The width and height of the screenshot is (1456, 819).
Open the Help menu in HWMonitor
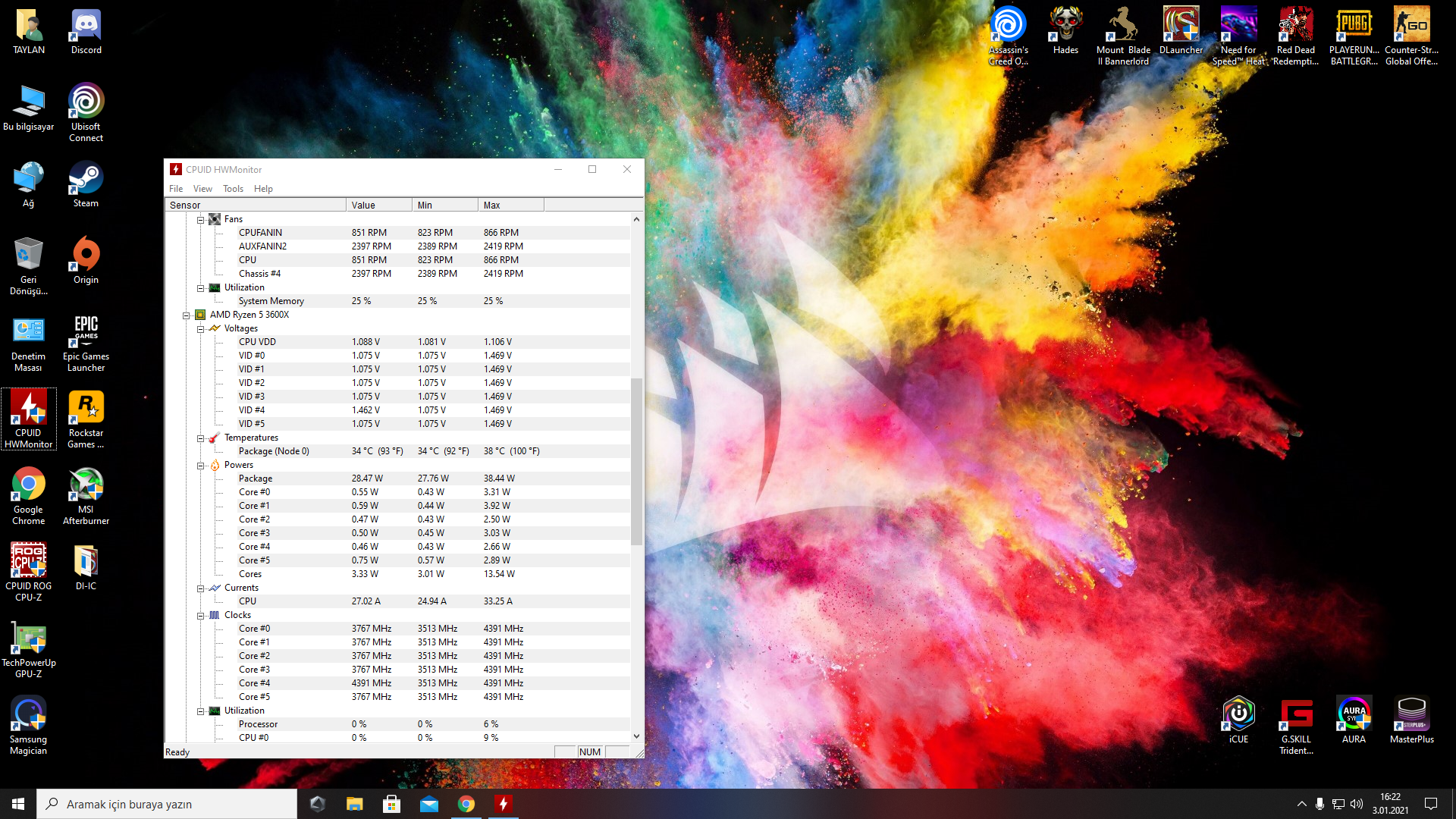(263, 189)
